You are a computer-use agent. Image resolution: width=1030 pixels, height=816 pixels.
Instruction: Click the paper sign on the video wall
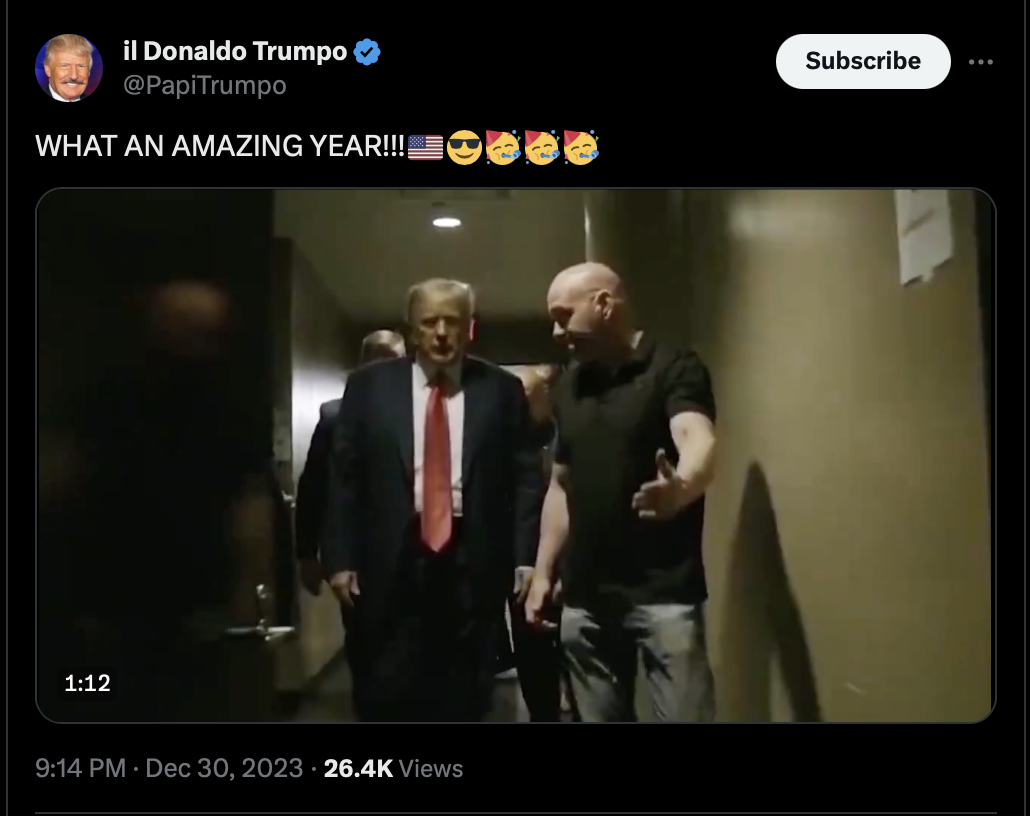(925, 235)
